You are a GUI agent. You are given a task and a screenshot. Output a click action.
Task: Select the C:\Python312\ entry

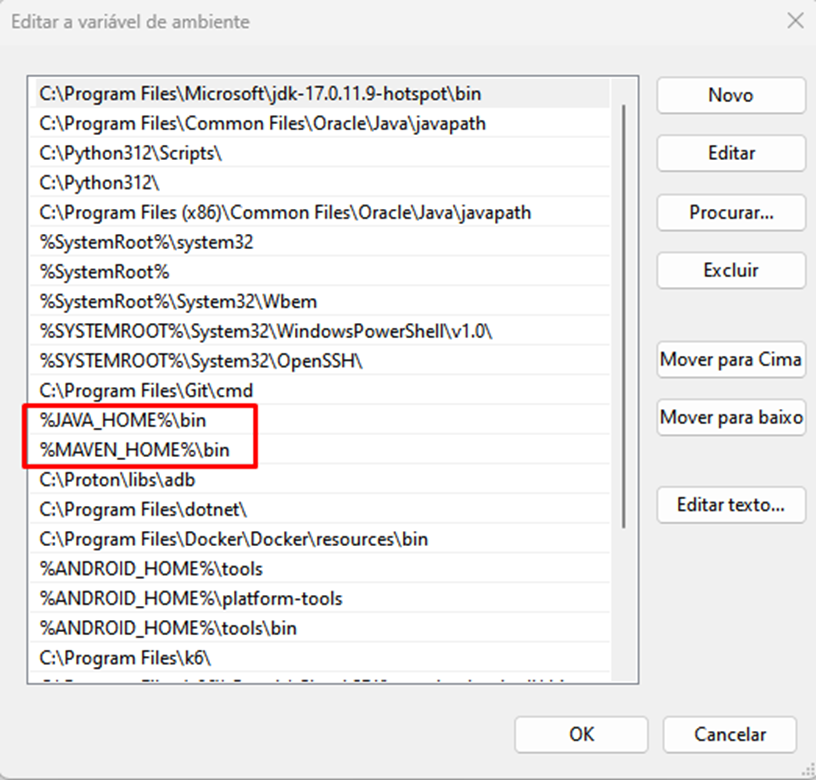(x=320, y=183)
